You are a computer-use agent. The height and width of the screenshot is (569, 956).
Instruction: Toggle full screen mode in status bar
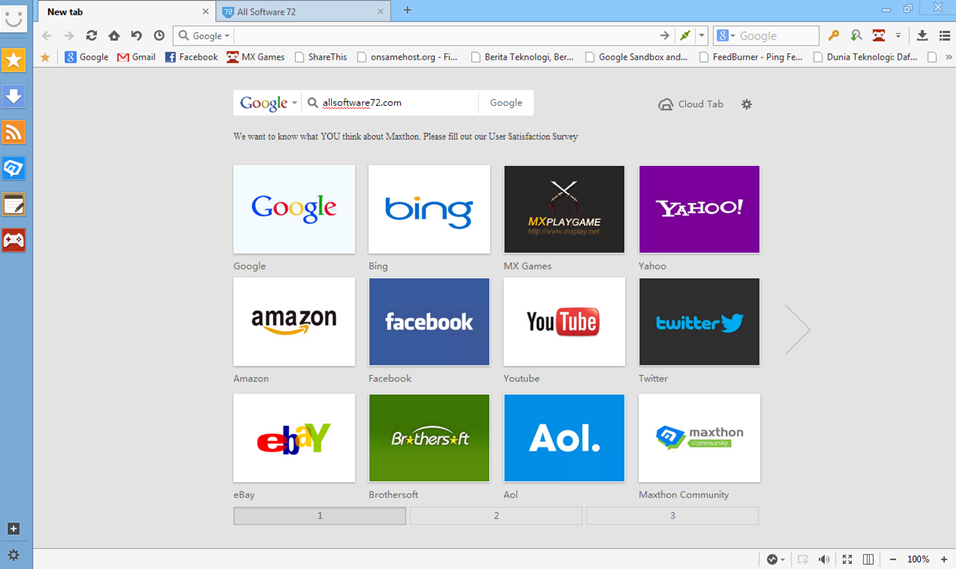tap(847, 559)
